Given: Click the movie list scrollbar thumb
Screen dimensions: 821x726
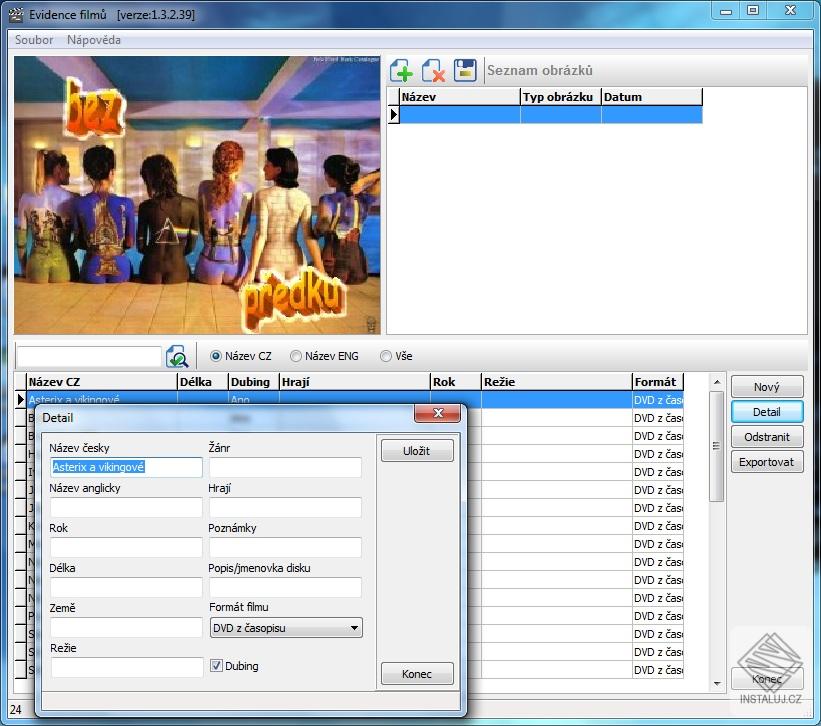Looking at the screenshot, I should [x=717, y=446].
